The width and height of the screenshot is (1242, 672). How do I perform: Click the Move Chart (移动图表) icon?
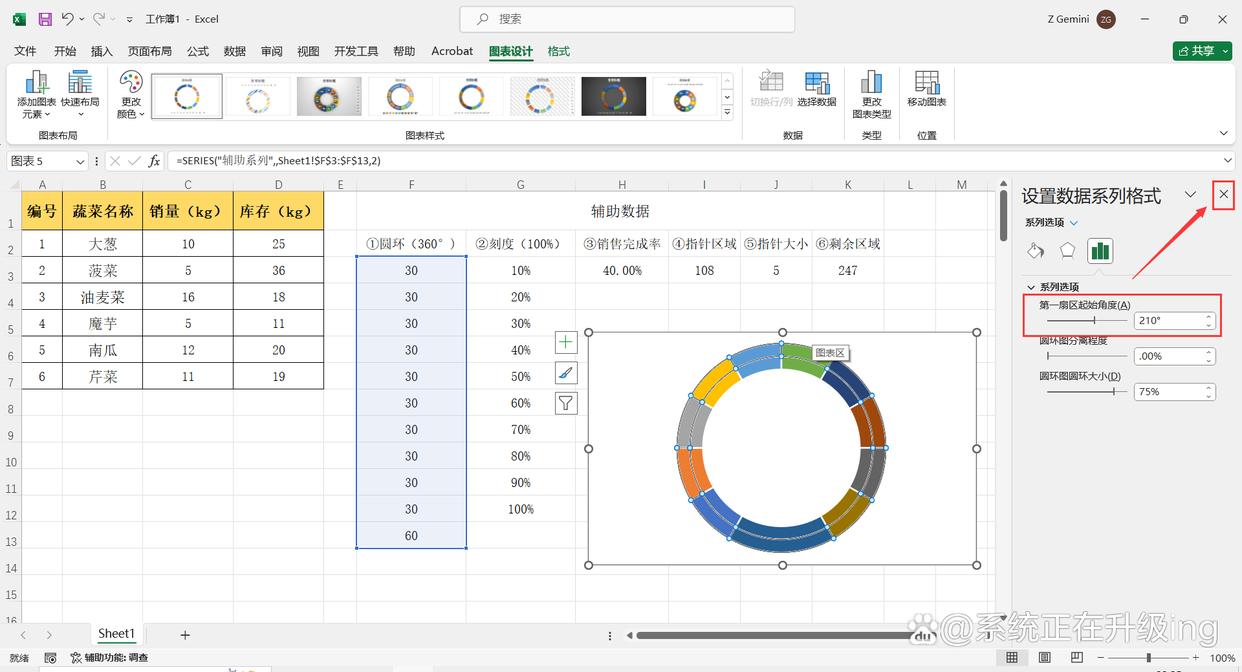coord(926,90)
